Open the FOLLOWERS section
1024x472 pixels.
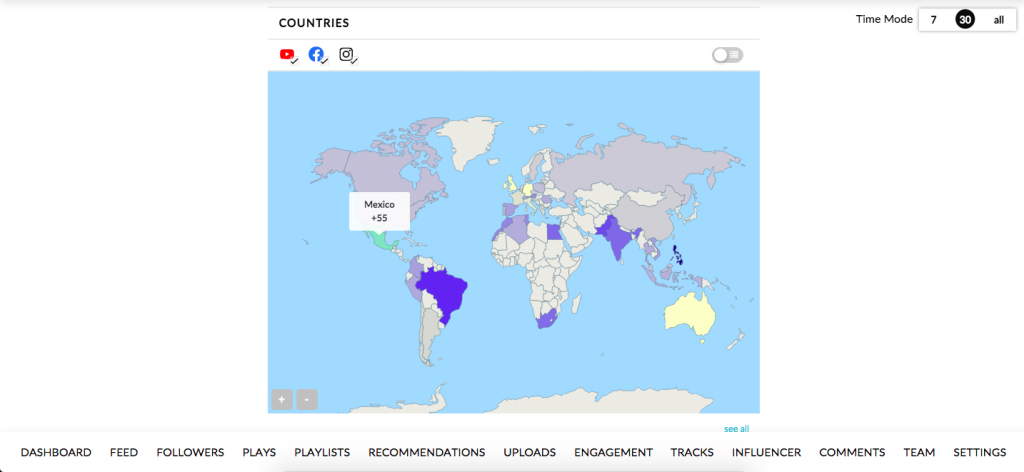point(190,452)
